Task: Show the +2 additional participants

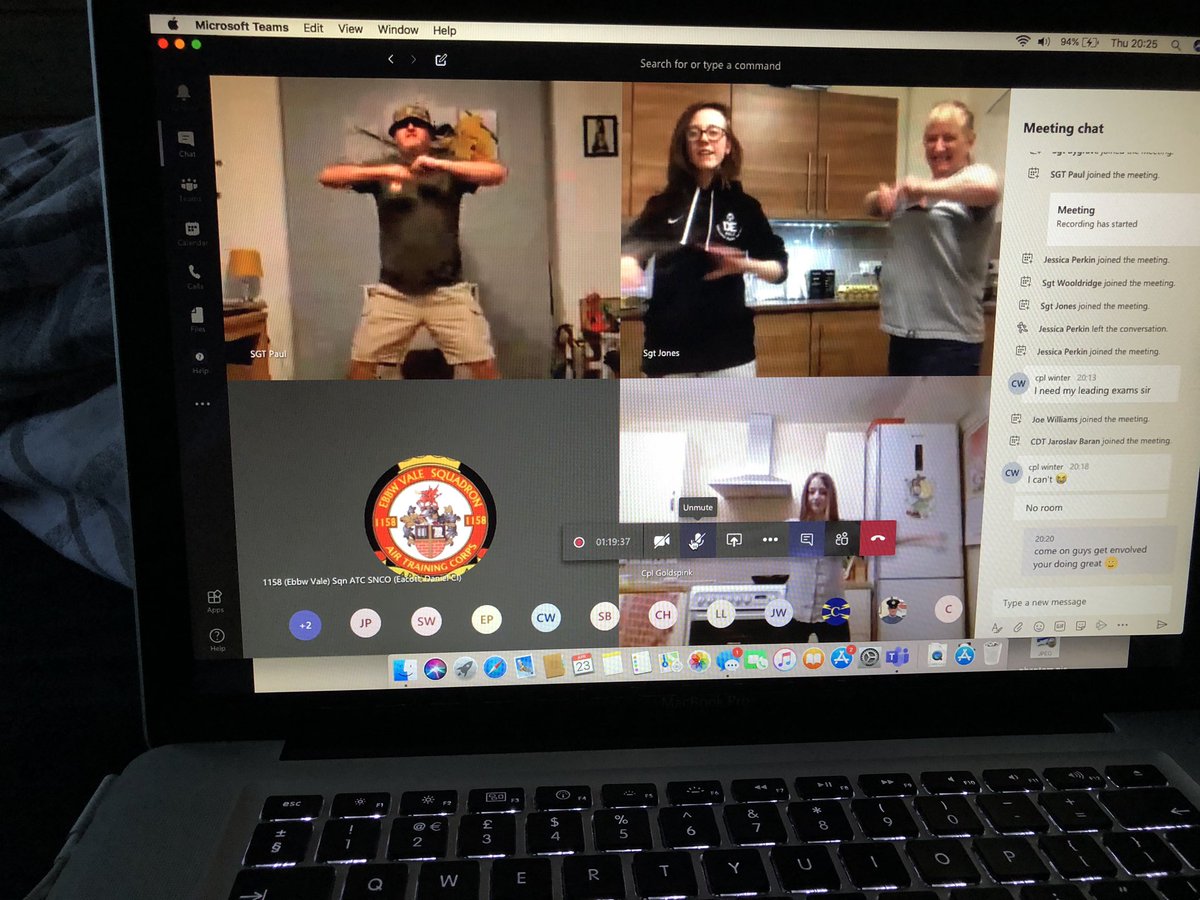Action: pyautogui.click(x=305, y=625)
